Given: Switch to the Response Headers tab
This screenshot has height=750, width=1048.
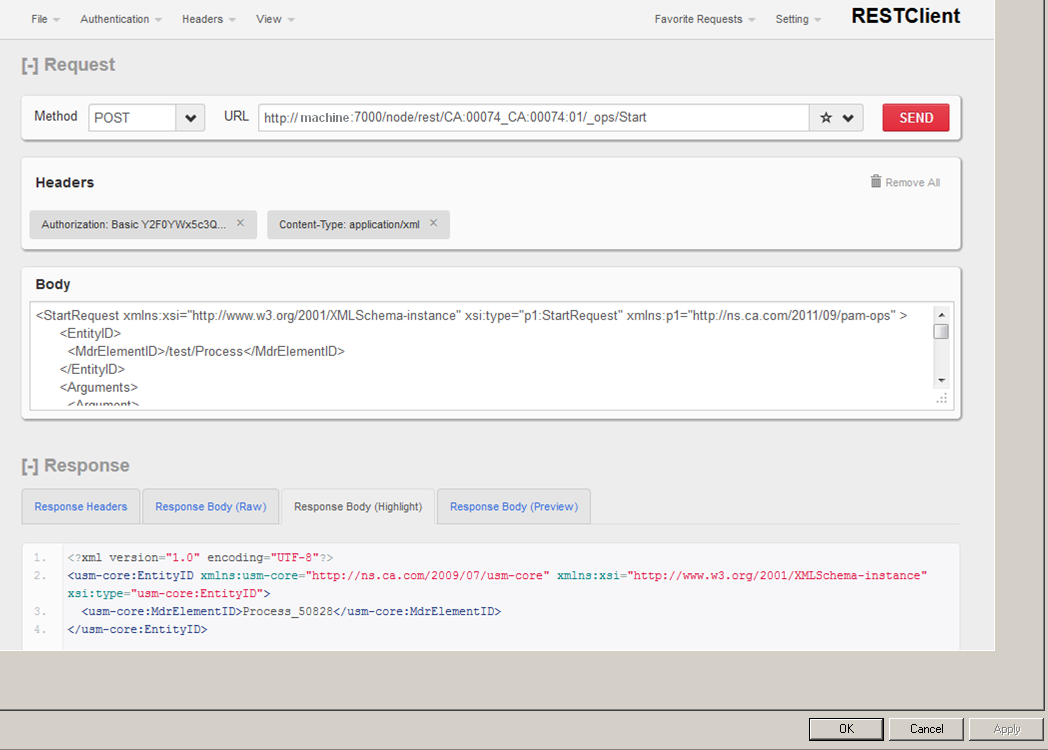Looking at the screenshot, I should point(80,506).
